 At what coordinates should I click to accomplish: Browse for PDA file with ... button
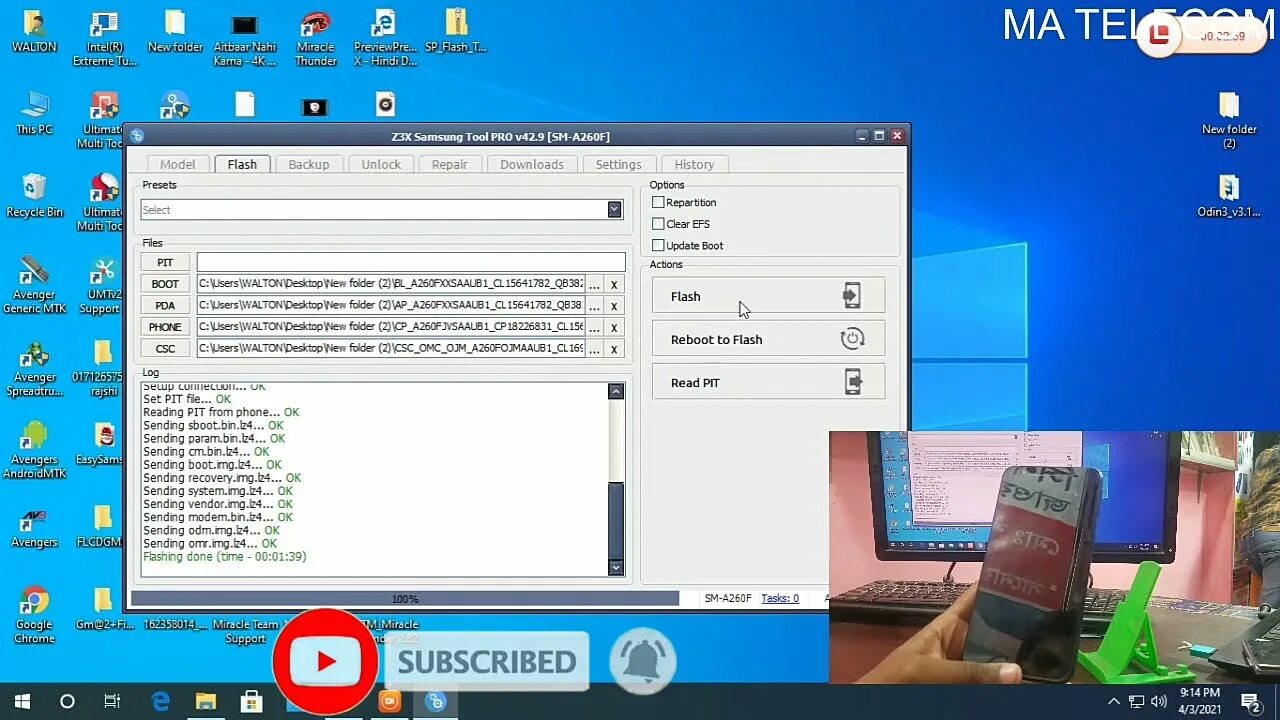594,305
